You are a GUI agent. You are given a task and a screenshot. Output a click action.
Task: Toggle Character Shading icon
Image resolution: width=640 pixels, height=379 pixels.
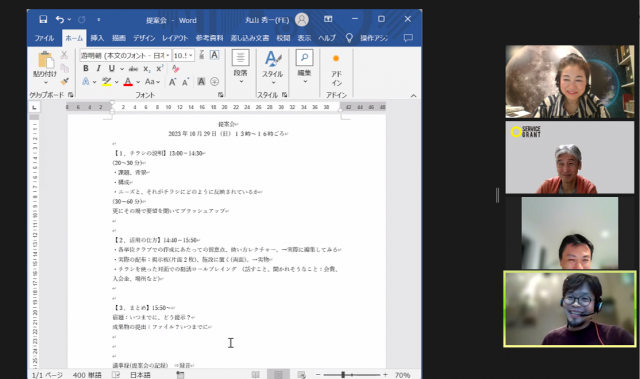[x=201, y=82]
